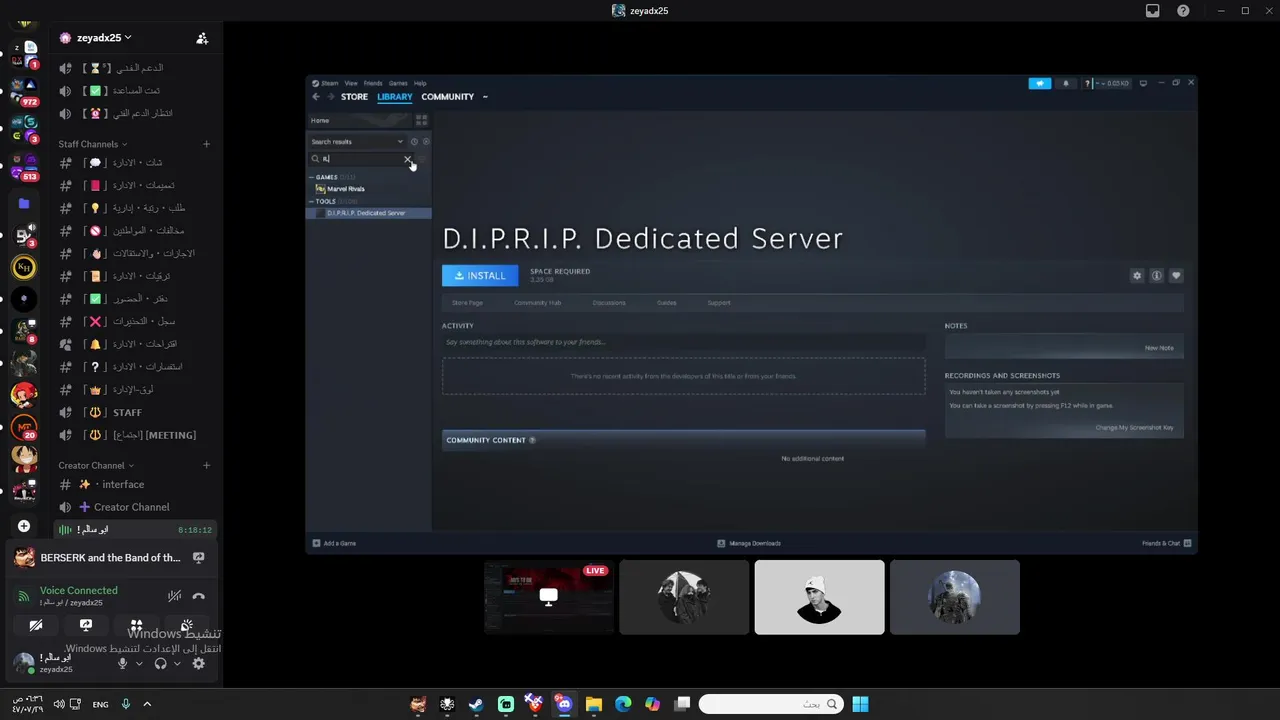Click settings gear in streamed Steam game page
1280x720 pixels.
[x=1137, y=276]
